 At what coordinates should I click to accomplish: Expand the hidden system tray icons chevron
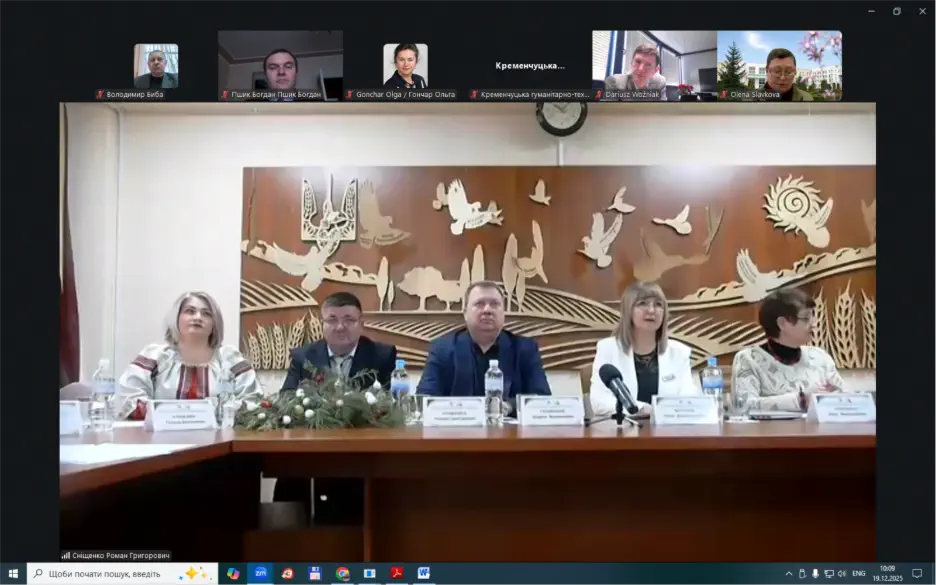pyautogui.click(x=789, y=574)
